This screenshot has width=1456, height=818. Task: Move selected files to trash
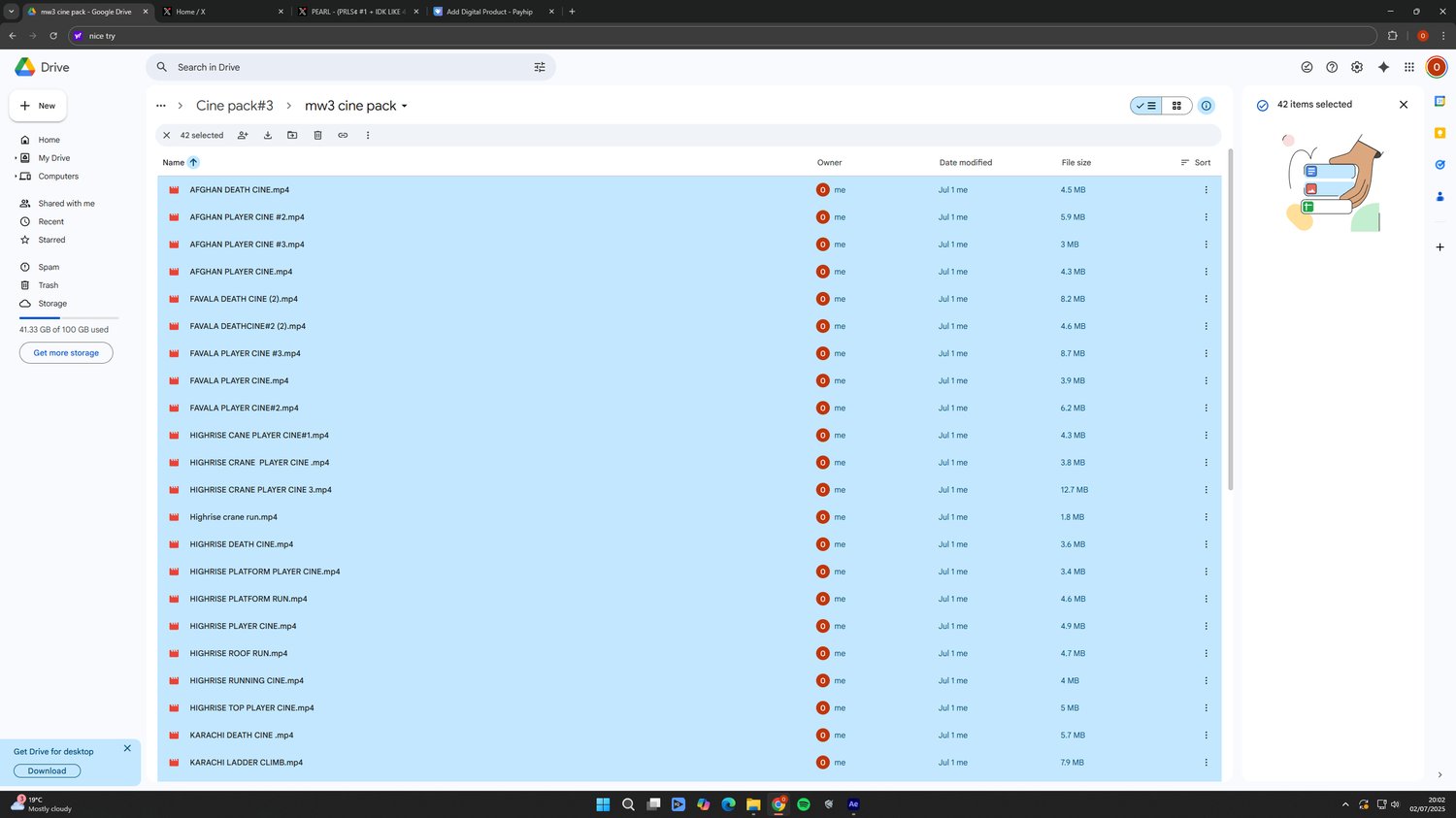(x=317, y=135)
